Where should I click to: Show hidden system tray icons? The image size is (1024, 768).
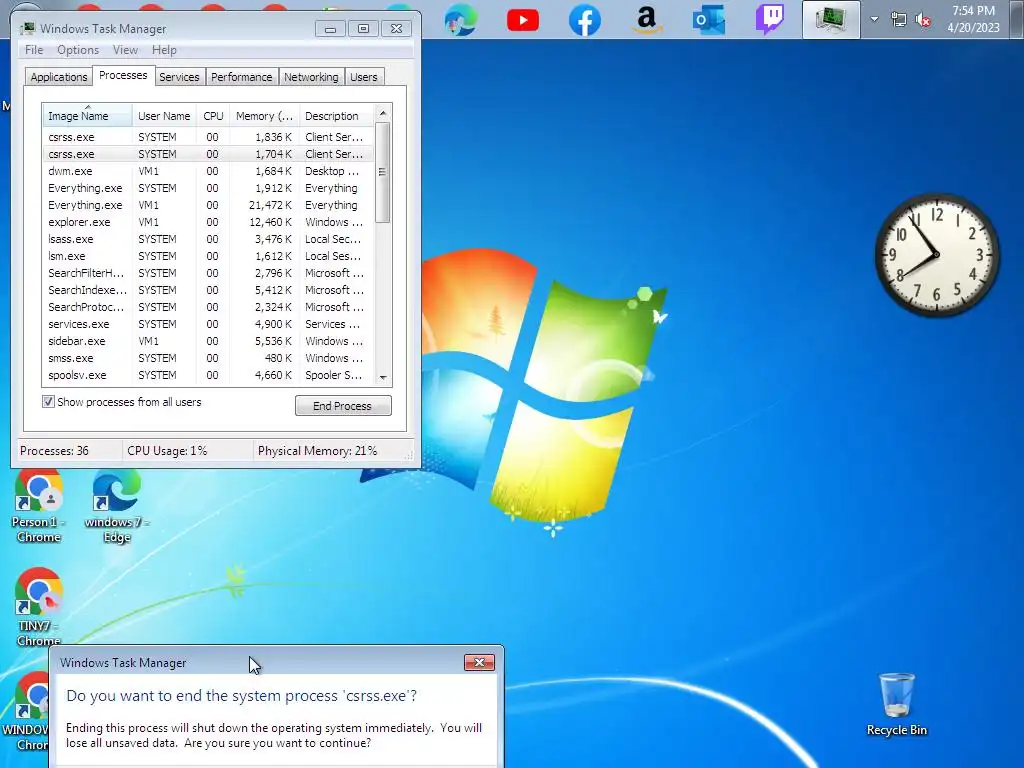pos(874,20)
